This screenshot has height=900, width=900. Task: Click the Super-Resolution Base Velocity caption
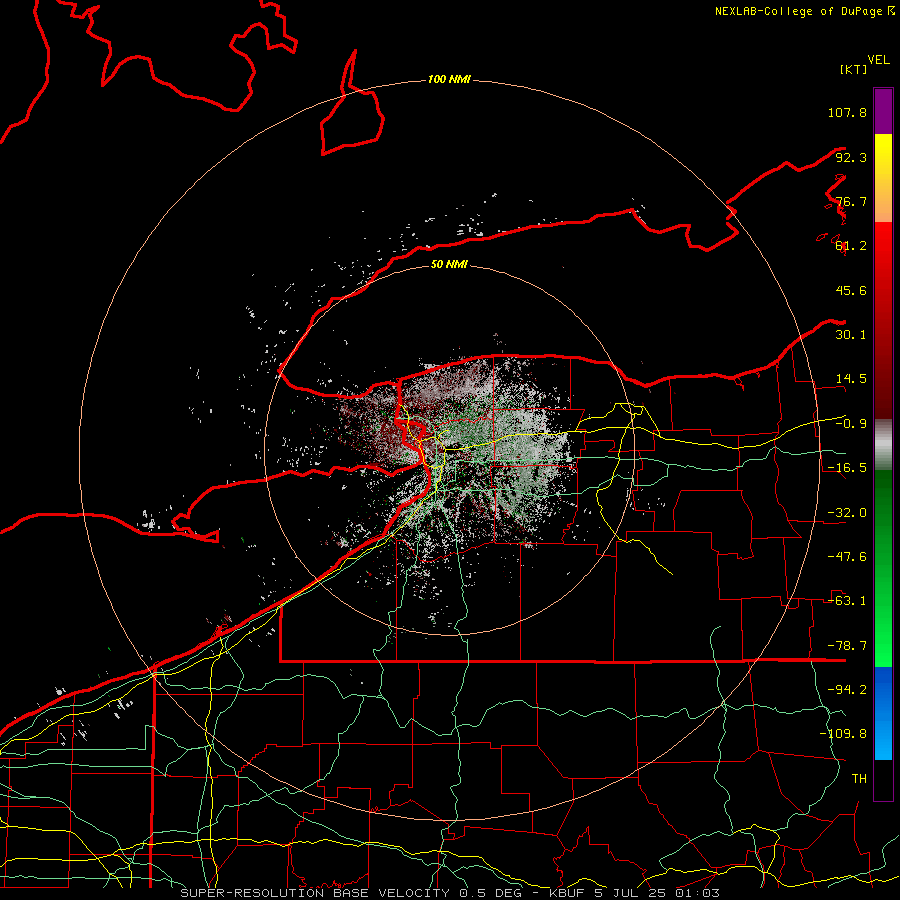point(450,893)
